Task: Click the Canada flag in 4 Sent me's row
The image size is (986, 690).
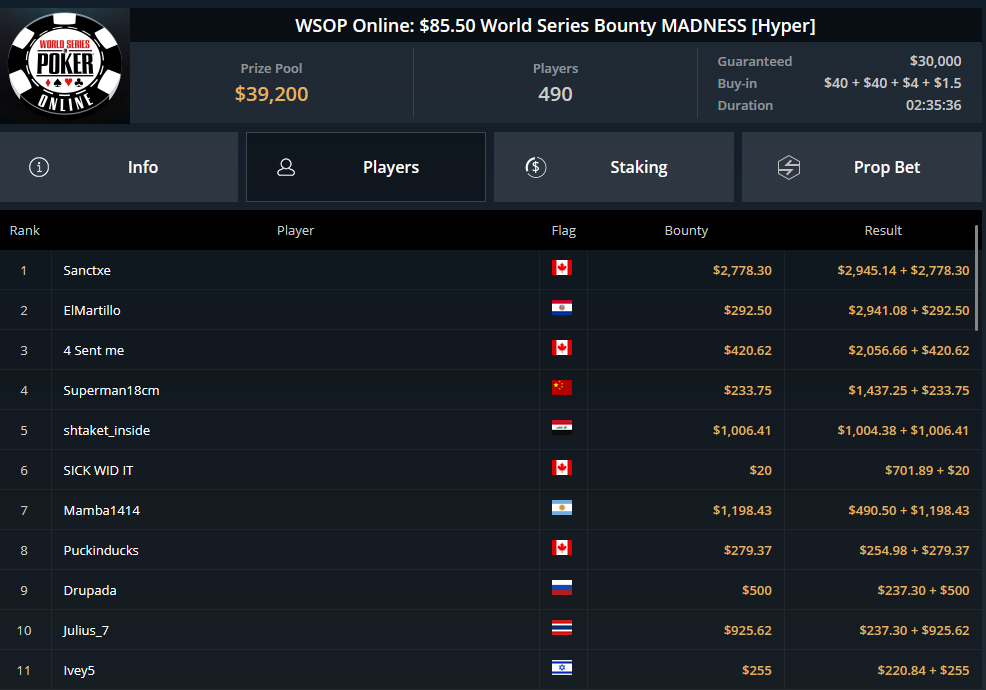Action: pyautogui.click(x=562, y=348)
